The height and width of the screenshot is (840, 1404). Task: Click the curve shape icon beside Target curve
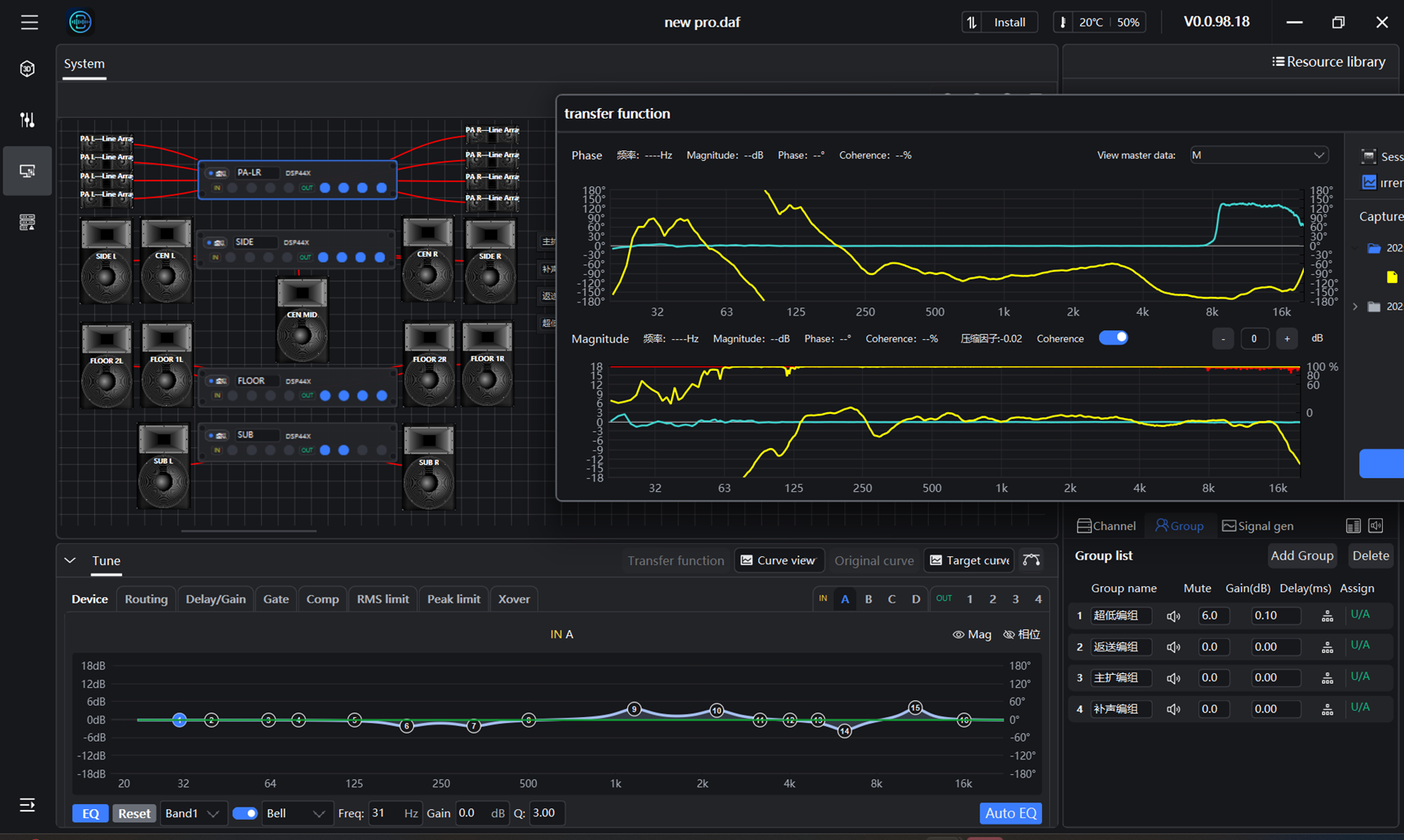click(x=1031, y=560)
